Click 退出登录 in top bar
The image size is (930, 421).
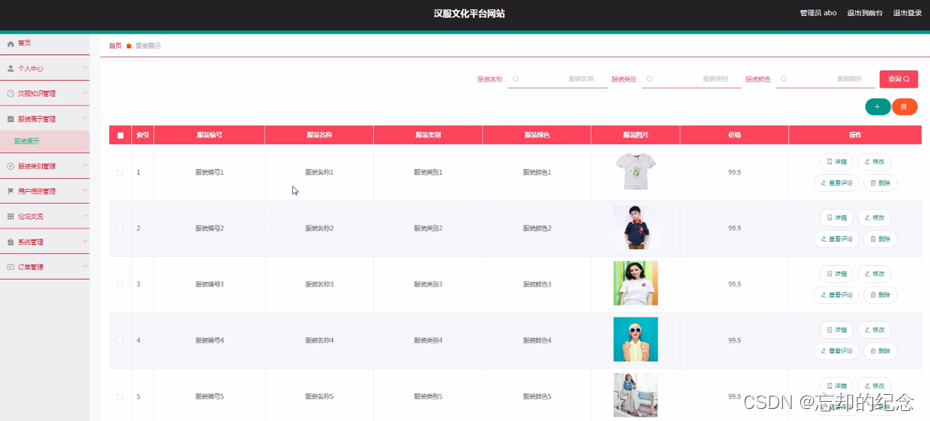click(907, 13)
